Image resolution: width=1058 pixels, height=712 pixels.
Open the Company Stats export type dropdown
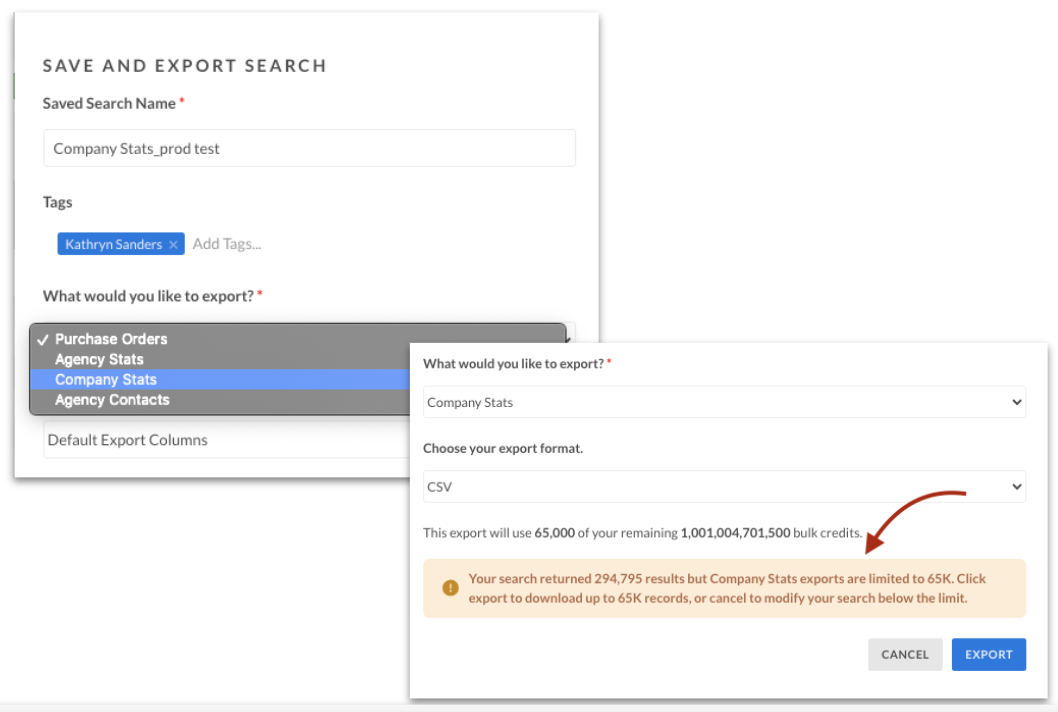724,402
